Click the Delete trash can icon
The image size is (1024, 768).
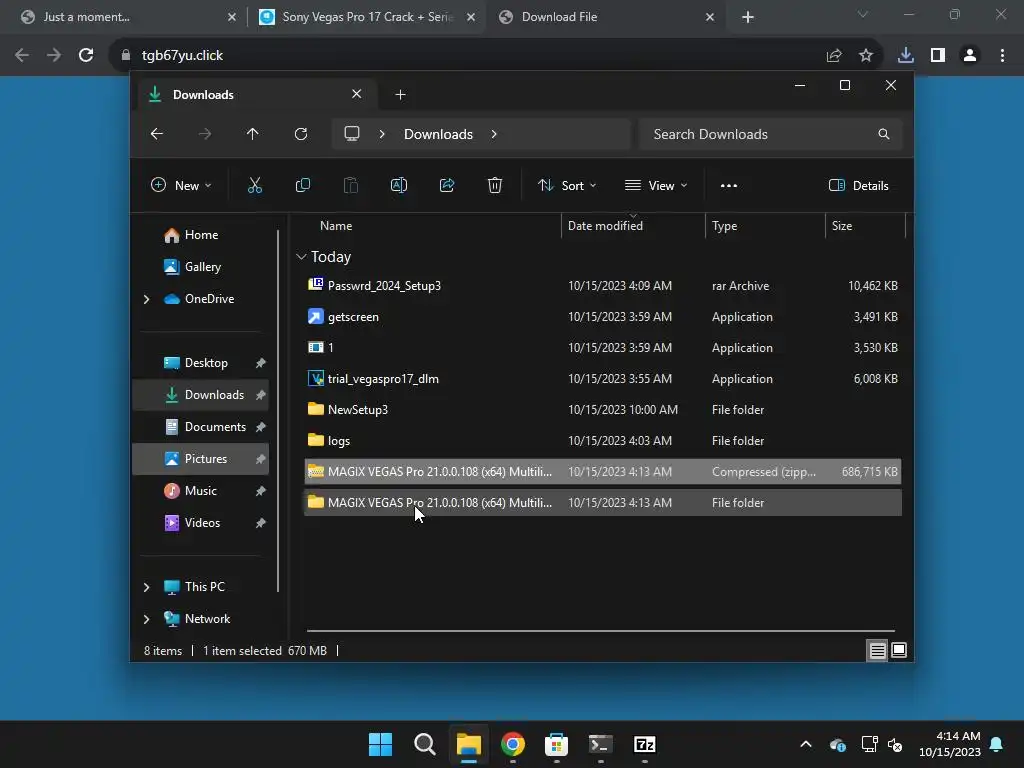click(494, 185)
